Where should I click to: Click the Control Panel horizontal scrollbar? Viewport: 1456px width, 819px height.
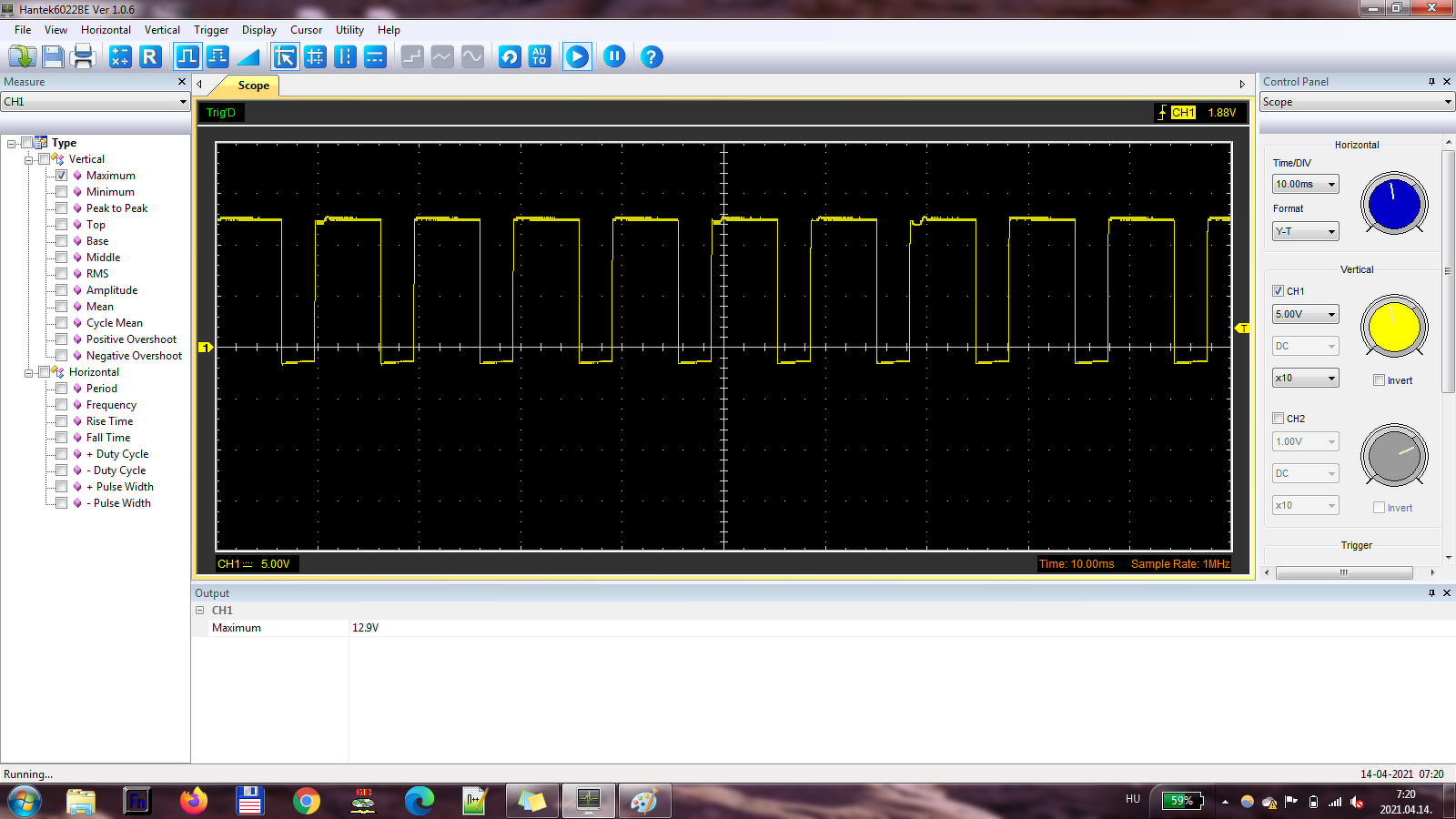click(1344, 572)
